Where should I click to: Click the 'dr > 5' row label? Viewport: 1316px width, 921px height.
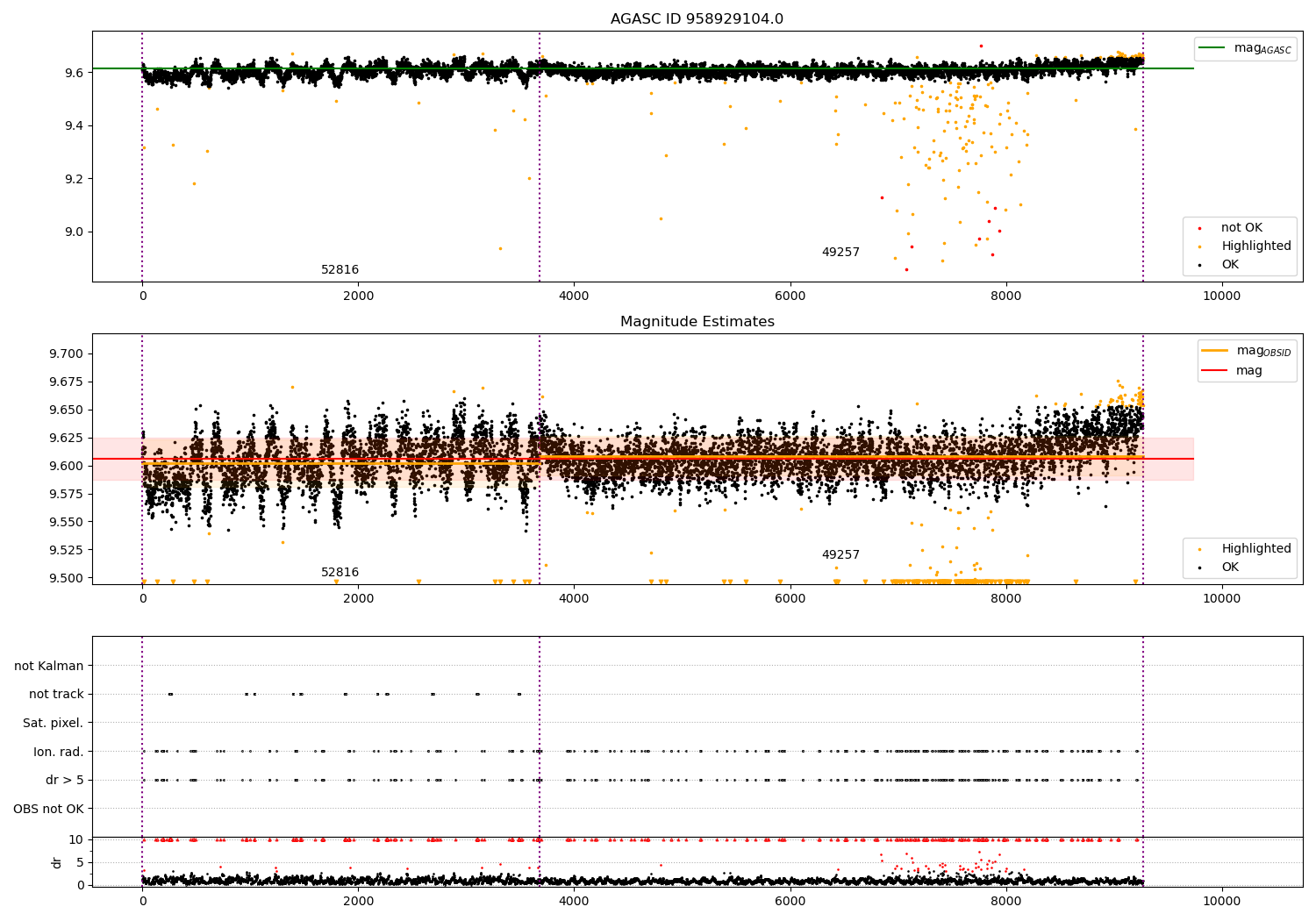pyautogui.click(x=65, y=781)
